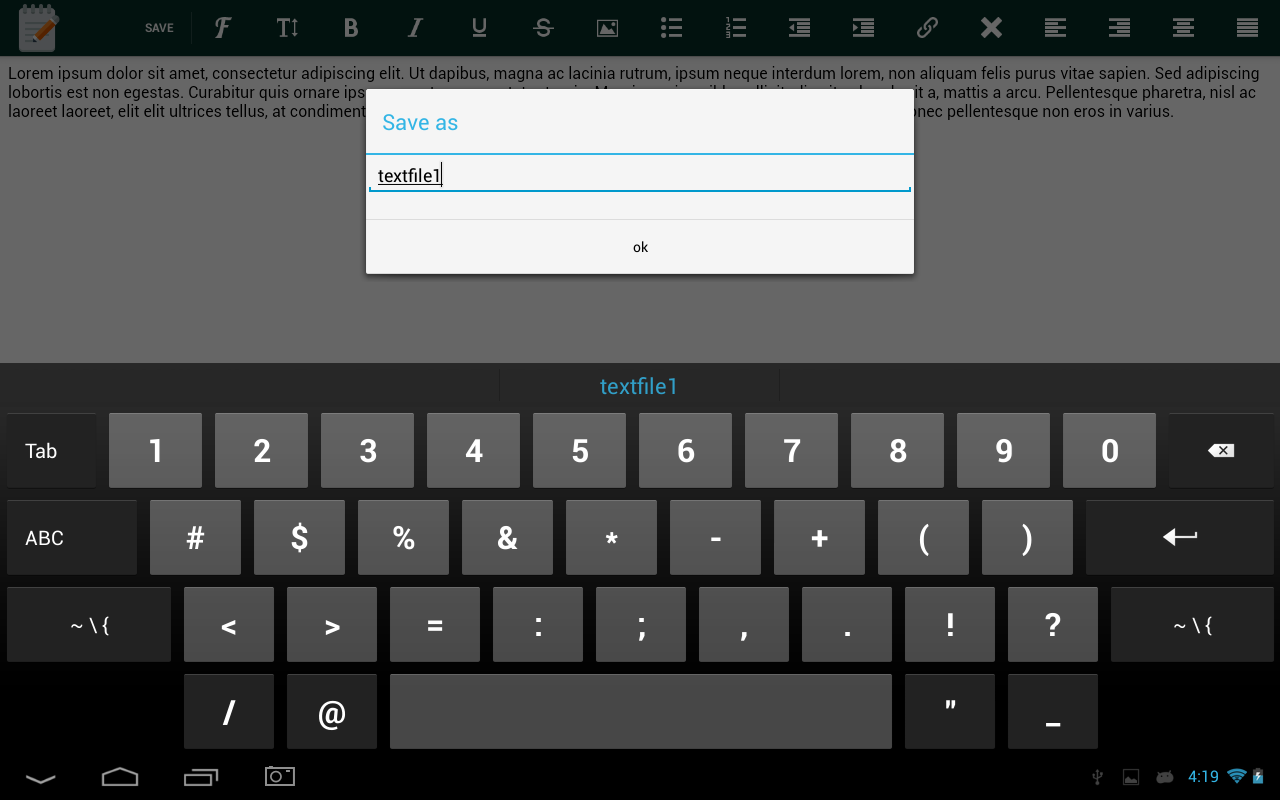Apply a numbered list
This screenshot has height=800, width=1280.
[x=735, y=28]
